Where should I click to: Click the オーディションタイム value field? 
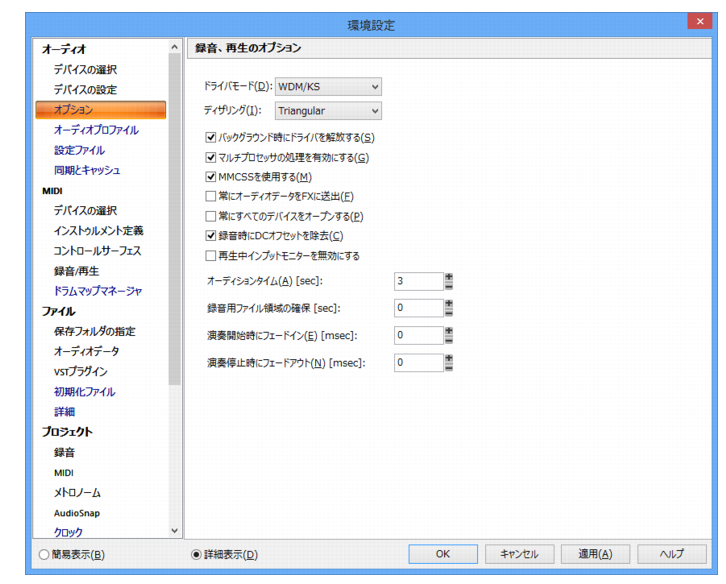tap(419, 281)
